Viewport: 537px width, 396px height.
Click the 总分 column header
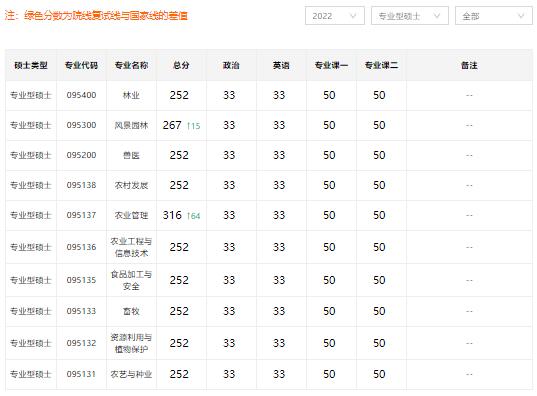pos(181,65)
